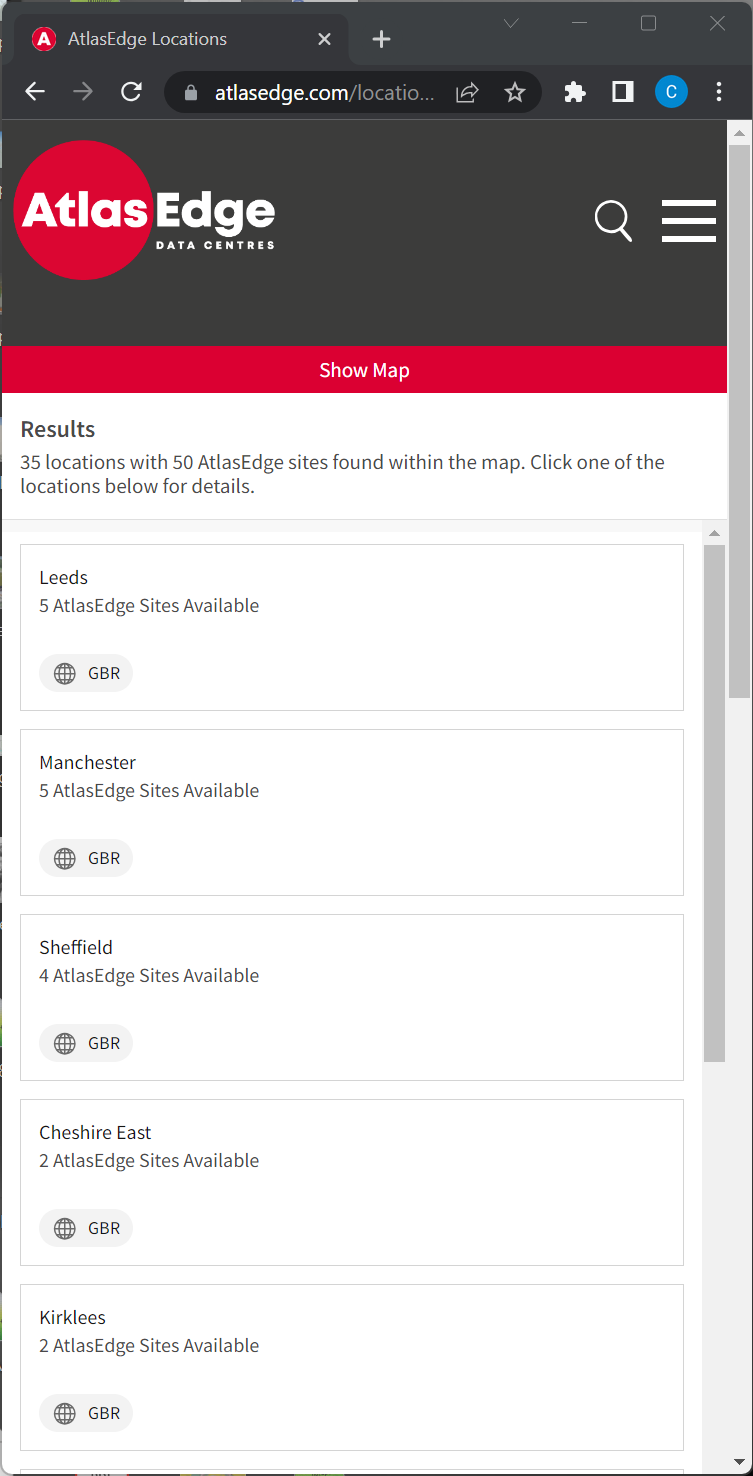This screenshot has height=1476, width=753.
Task: Click the results list scrollbar thumb
Action: pyautogui.click(x=714, y=803)
